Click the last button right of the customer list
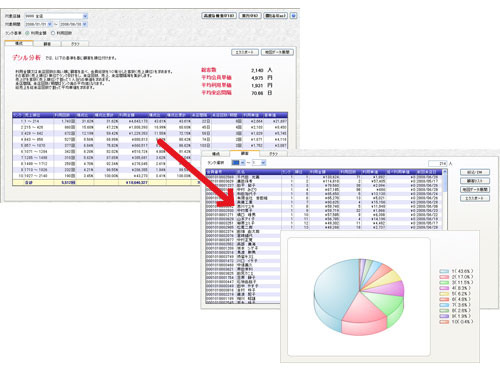Viewport: 500px width, 370px height. click(475, 198)
